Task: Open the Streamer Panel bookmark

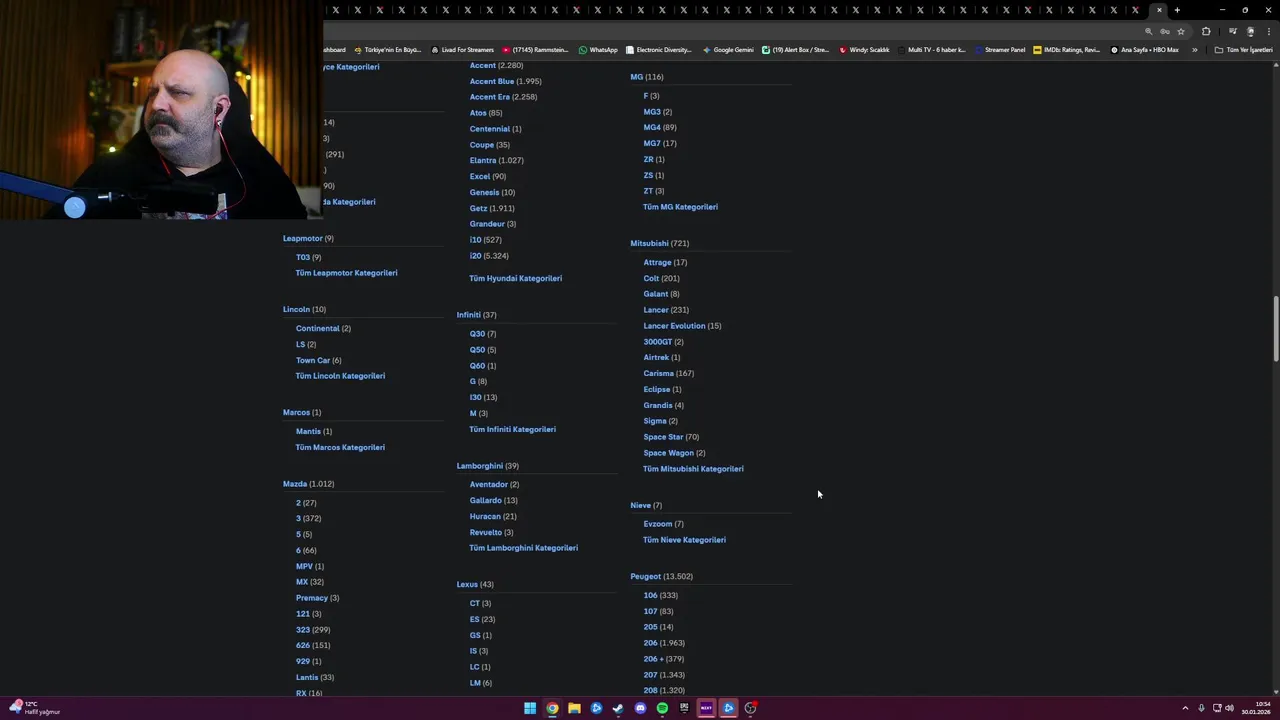Action: (x=1000, y=50)
